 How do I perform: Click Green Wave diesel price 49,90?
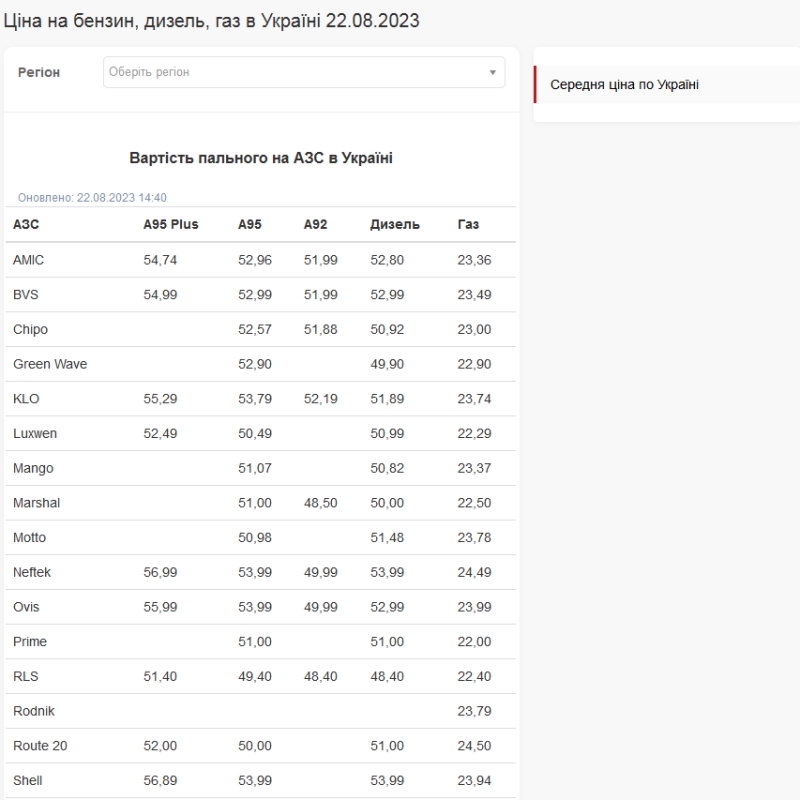coord(387,364)
